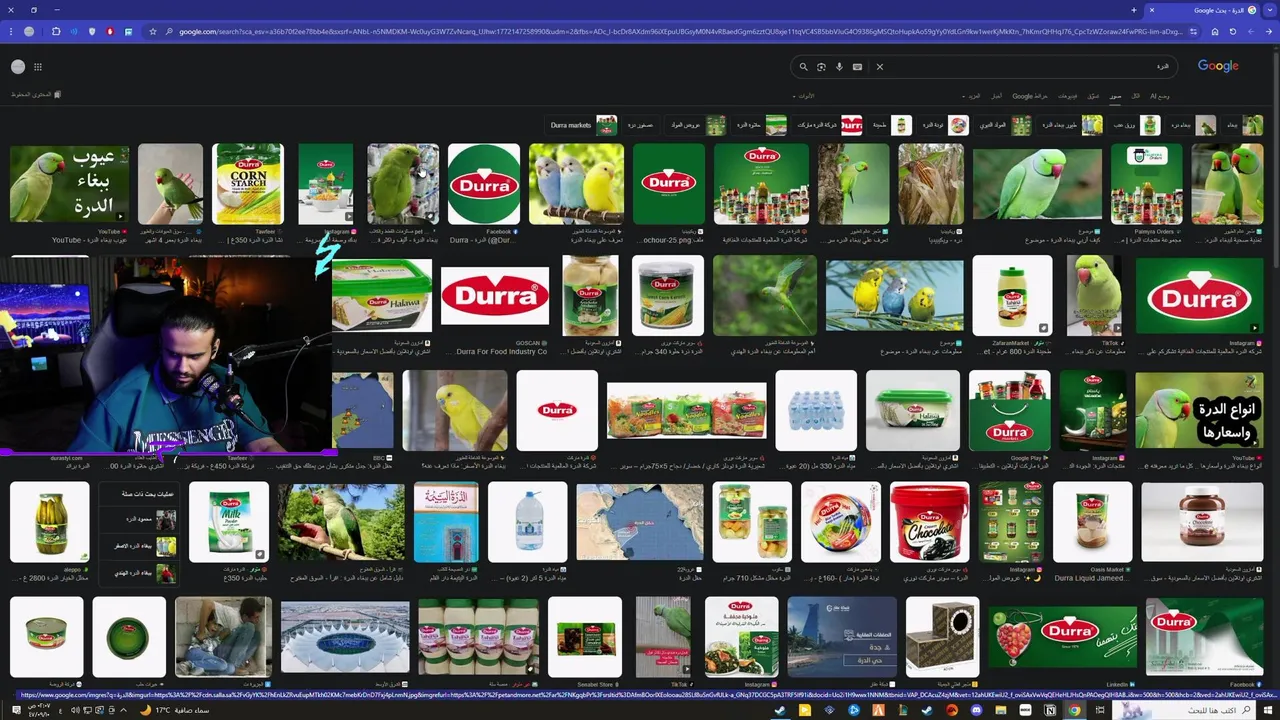The height and width of the screenshot is (720, 1280).
Task: Open Notion from the taskbar
Action: (1050, 710)
